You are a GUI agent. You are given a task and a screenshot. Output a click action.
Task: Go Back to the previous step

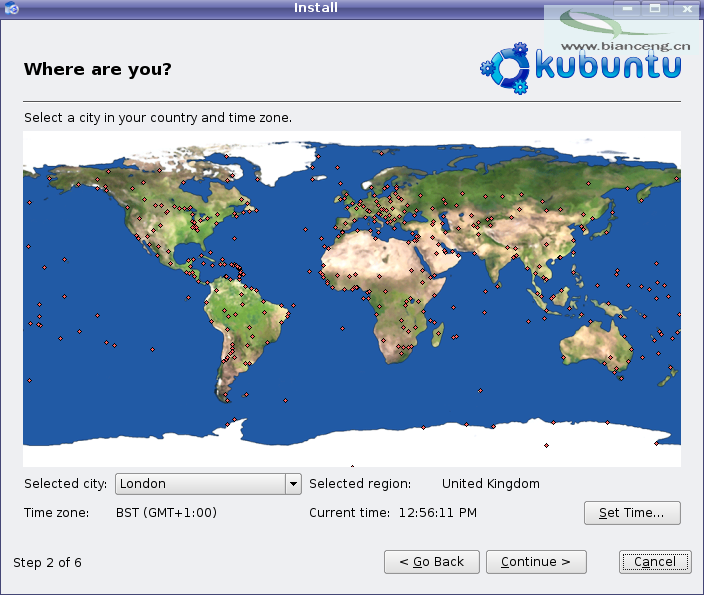[431, 562]
